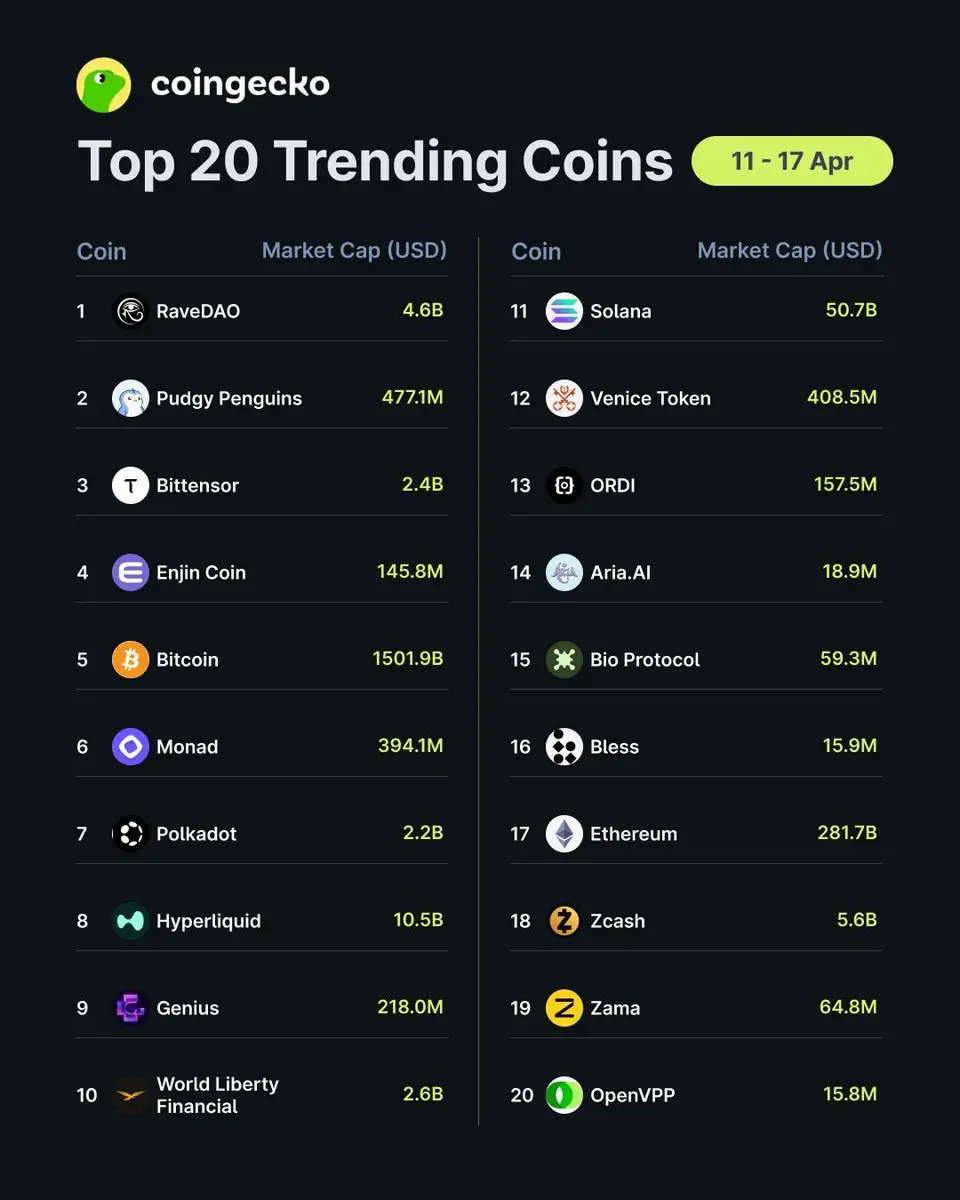
Task: Click the left Market Cap (USD) header
Action: tap(354, 250)
